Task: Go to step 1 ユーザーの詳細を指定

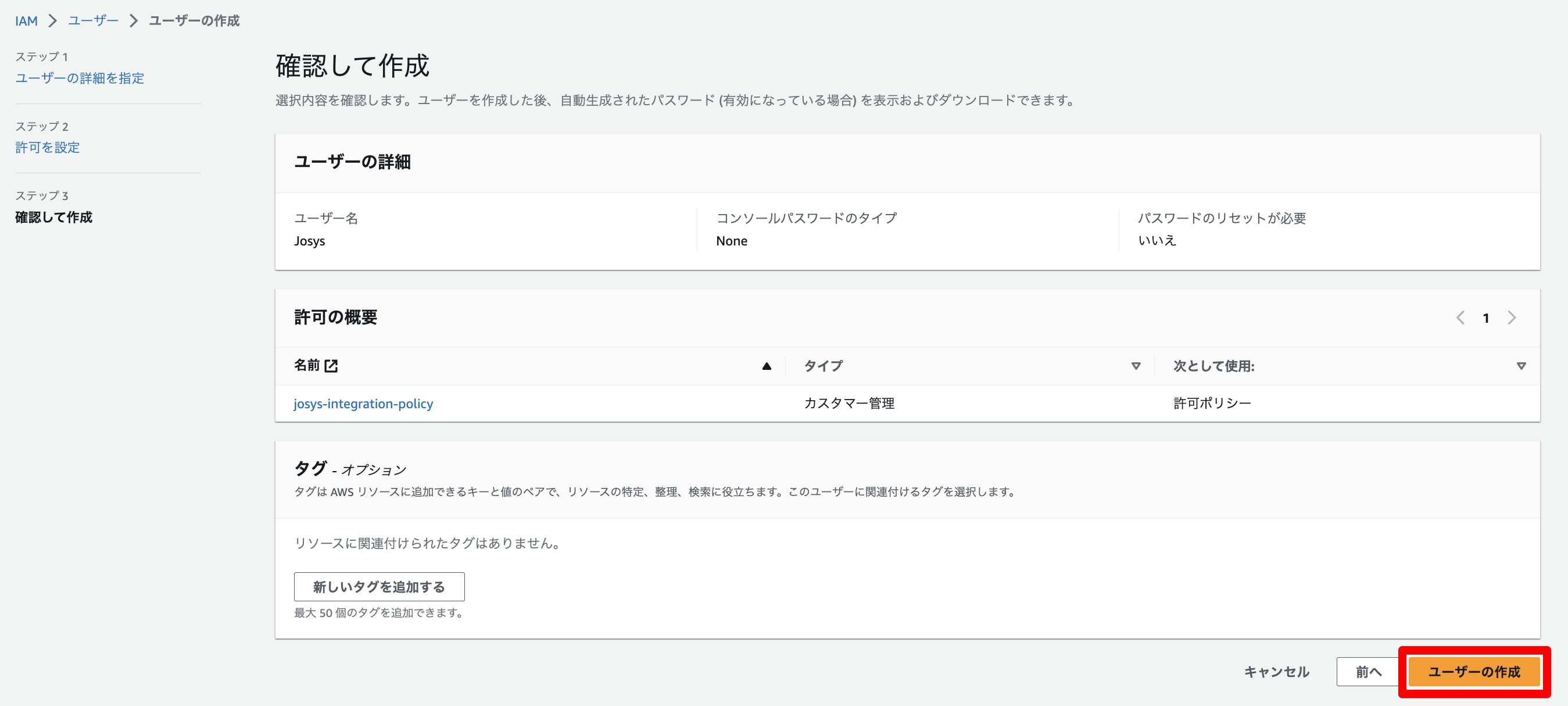Action: 80,78
